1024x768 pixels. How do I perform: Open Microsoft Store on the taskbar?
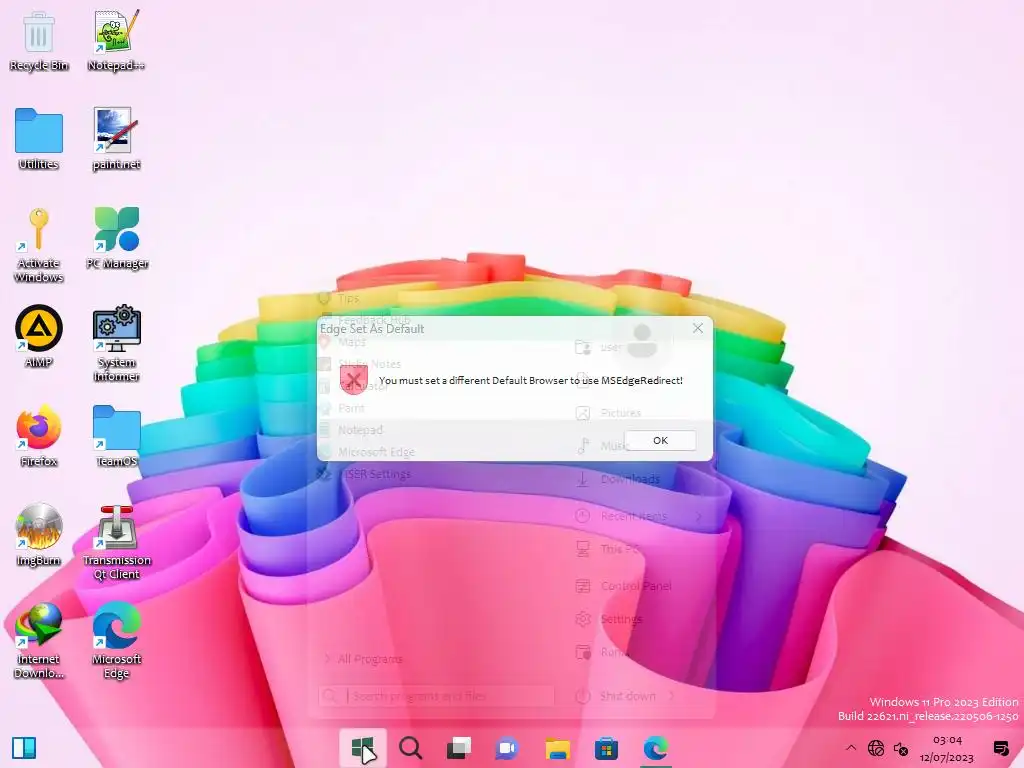tap(606, 748)
